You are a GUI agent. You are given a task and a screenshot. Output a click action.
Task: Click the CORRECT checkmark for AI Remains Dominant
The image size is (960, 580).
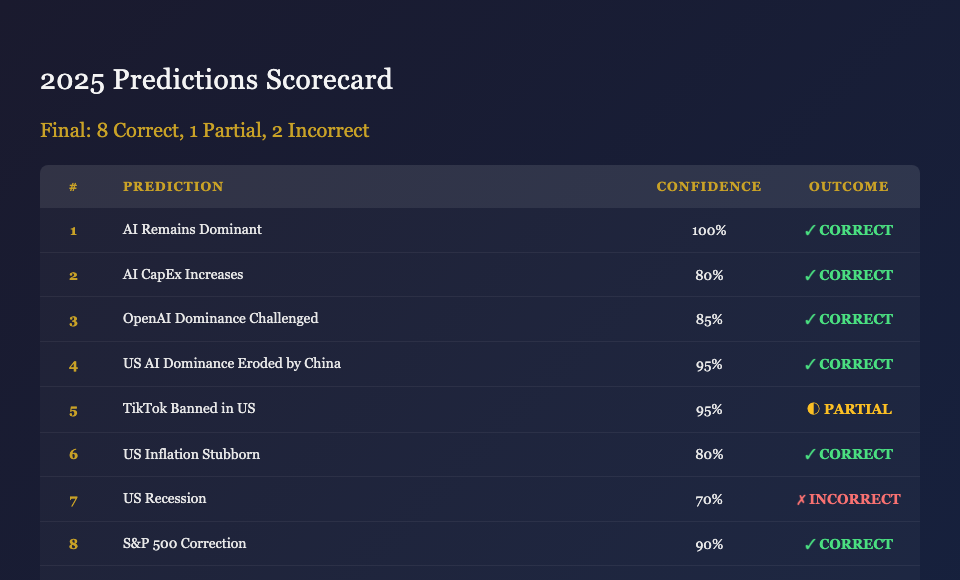[810, 230]
